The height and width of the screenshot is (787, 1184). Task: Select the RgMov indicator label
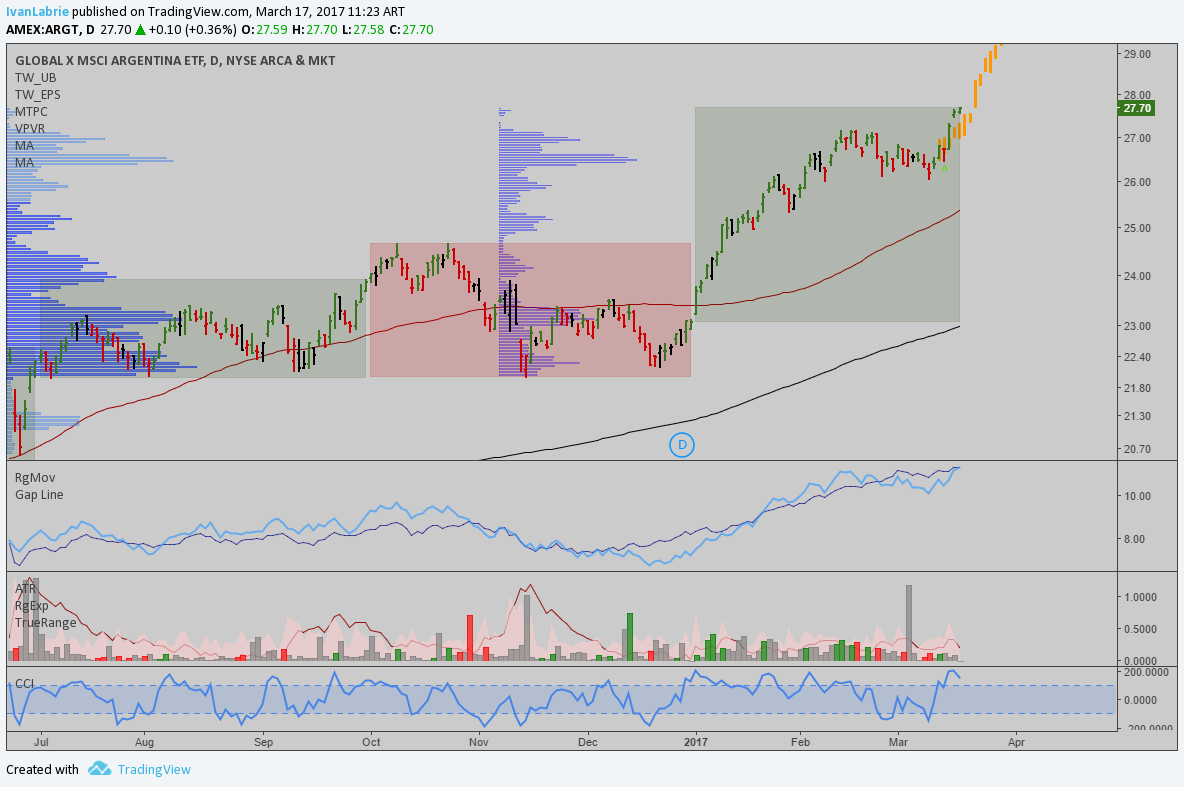[x=35, y=478]
